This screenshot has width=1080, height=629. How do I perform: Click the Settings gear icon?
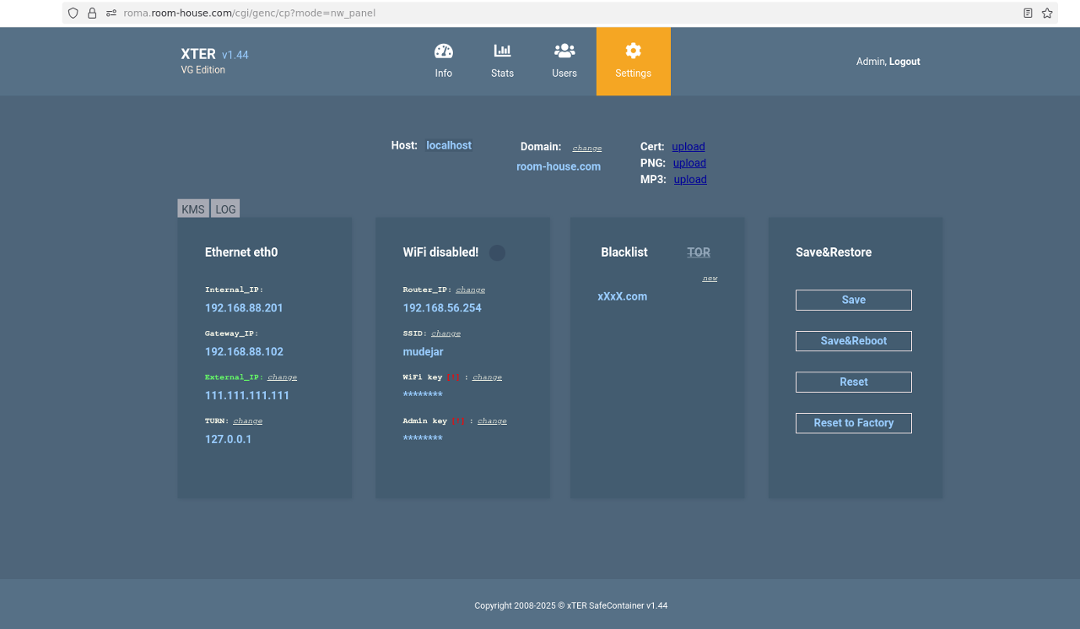tap(633, 51)
